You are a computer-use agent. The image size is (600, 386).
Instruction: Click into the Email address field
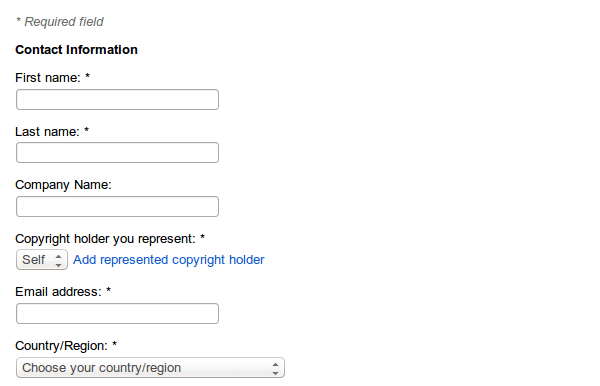tap(117, 314)
